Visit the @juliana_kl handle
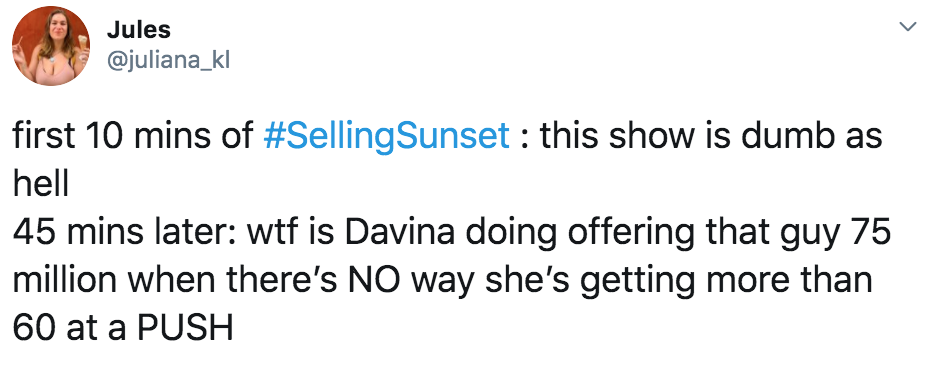This screenshot has width=938, height=370. pyautogui.click(x=168, y=60)
